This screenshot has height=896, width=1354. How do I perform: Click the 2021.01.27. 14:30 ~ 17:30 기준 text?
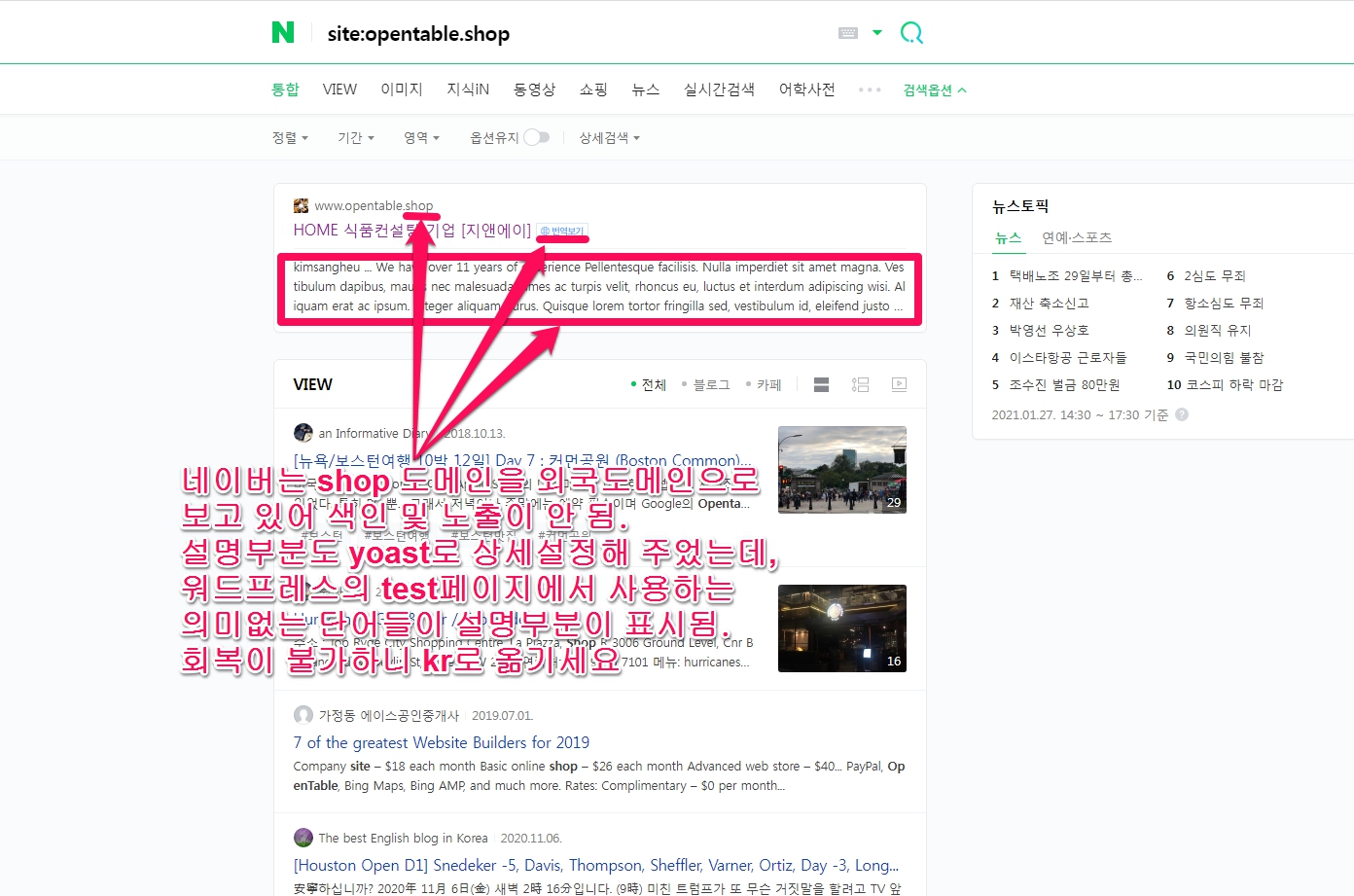pos(1080,415)
